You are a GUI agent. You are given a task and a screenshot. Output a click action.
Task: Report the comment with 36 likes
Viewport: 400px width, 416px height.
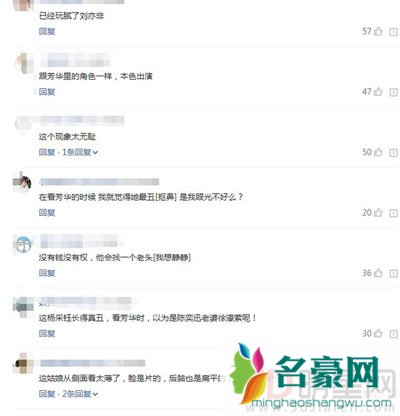point(394,273)
